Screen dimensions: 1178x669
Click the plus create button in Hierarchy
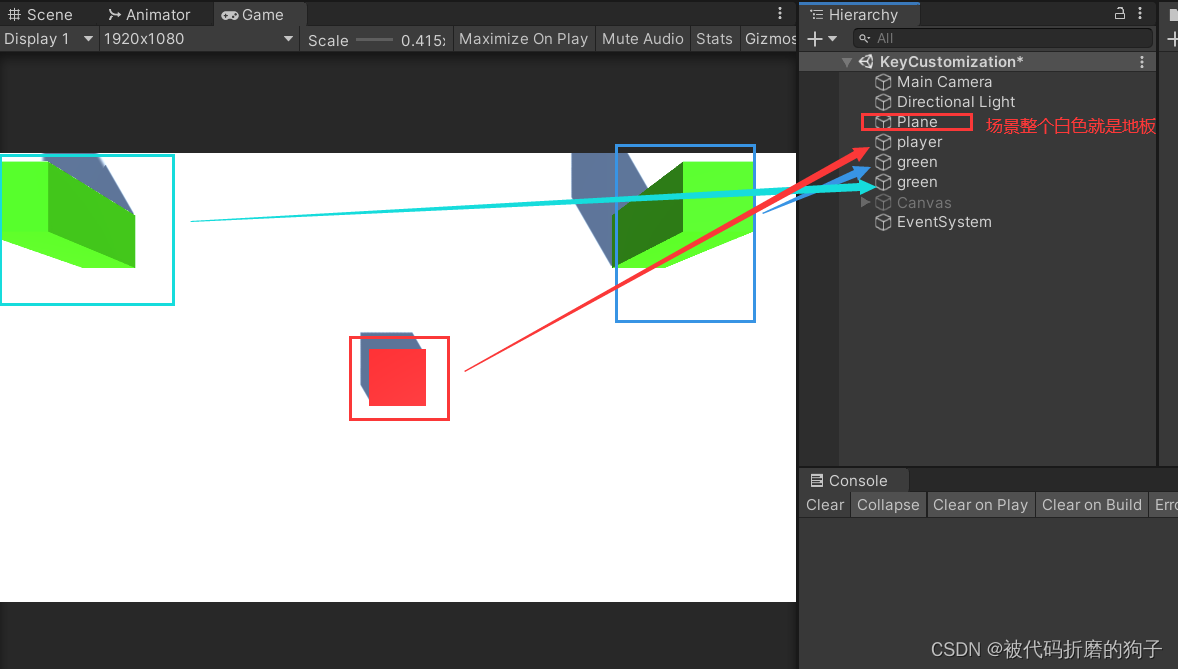(x=814, y=38)
